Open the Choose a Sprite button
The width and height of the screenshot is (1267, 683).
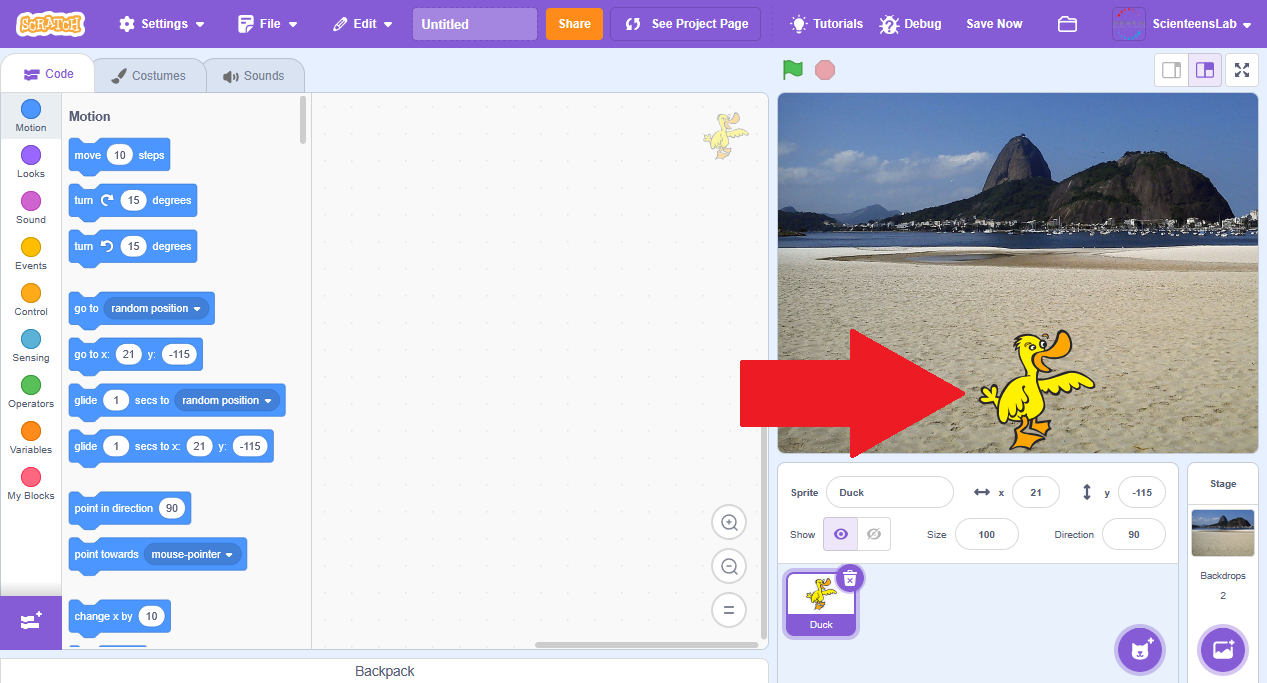(1140, 650)
